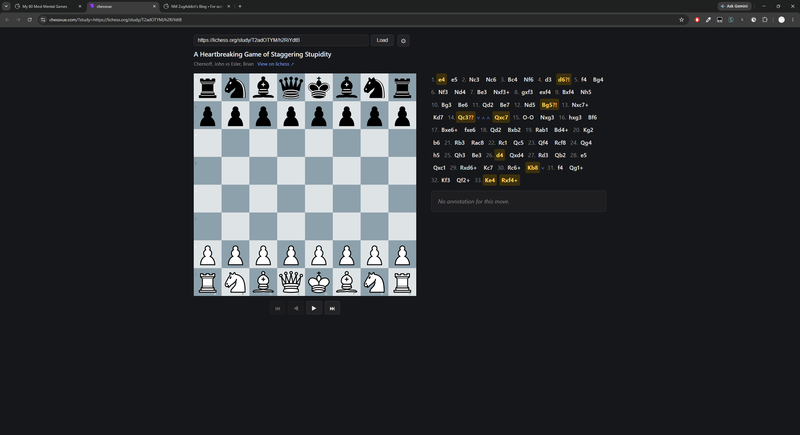
Task: Select the white pawn on e2
Action: 319,254
